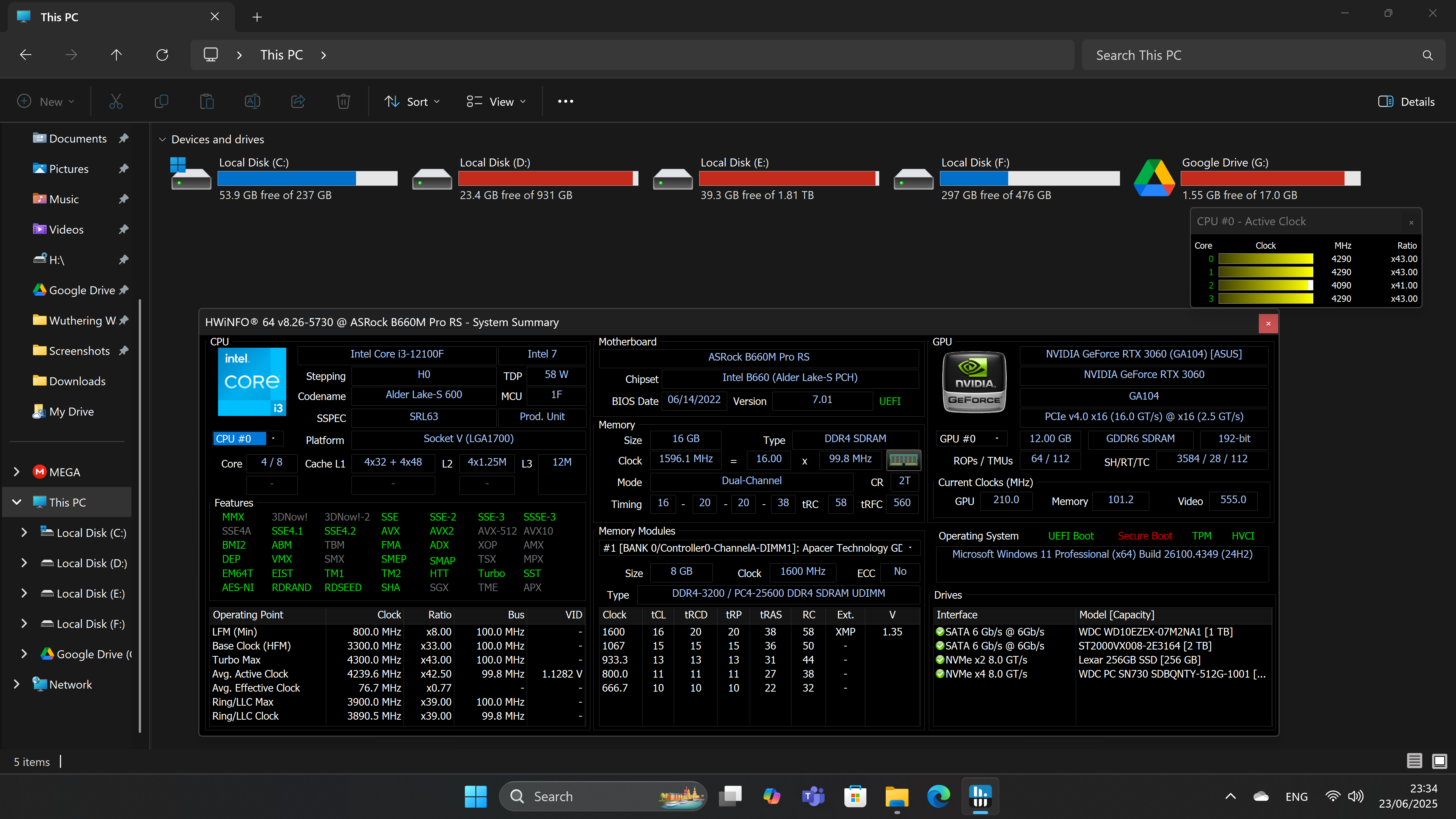The image size is (1456, 819).
Task: Toggle pin next to Music folder
Action: [124, 199]
